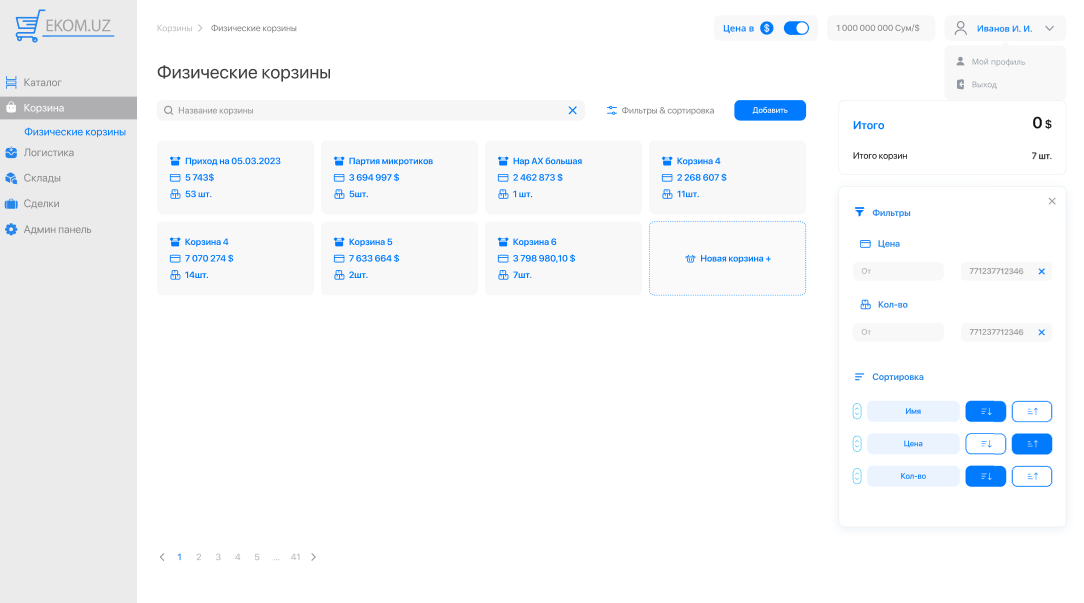Sort Кол-во descending

pyautogui.click(x=986, y=476)
